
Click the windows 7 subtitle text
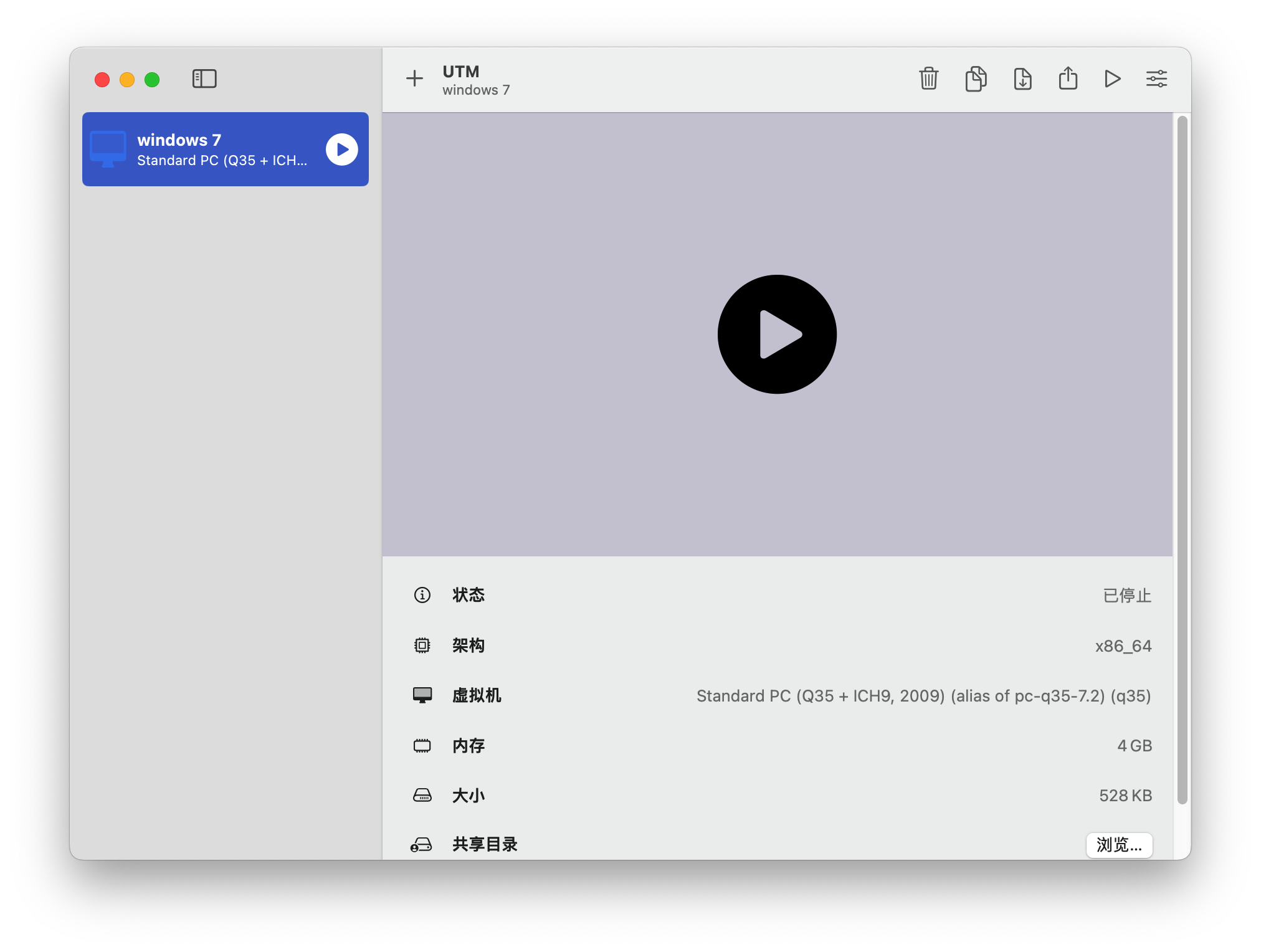point(476,90)
